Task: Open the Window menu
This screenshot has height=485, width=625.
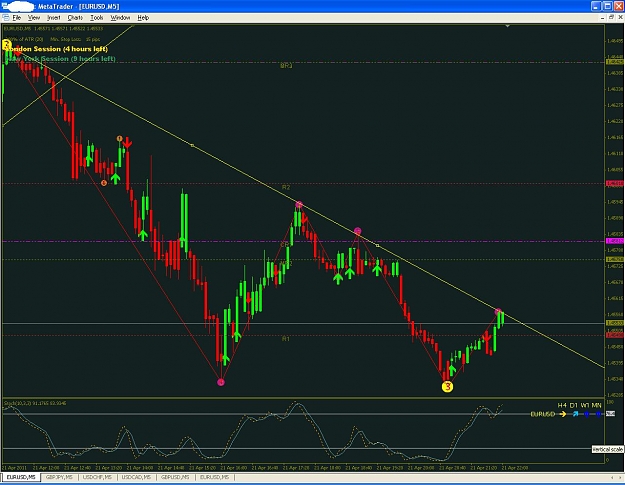Action: [120, 18]
